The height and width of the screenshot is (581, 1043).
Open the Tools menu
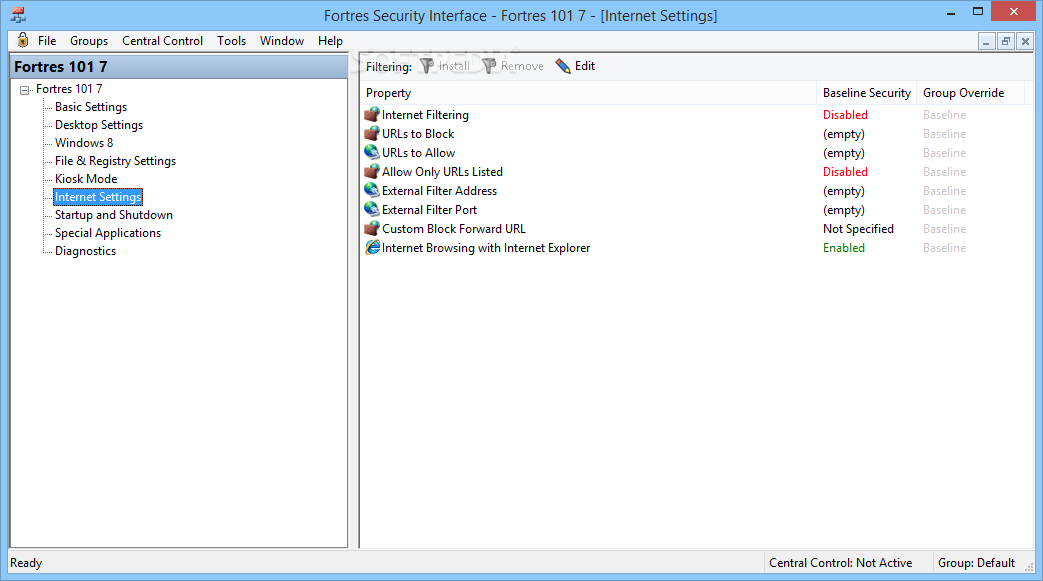[231, 41]
